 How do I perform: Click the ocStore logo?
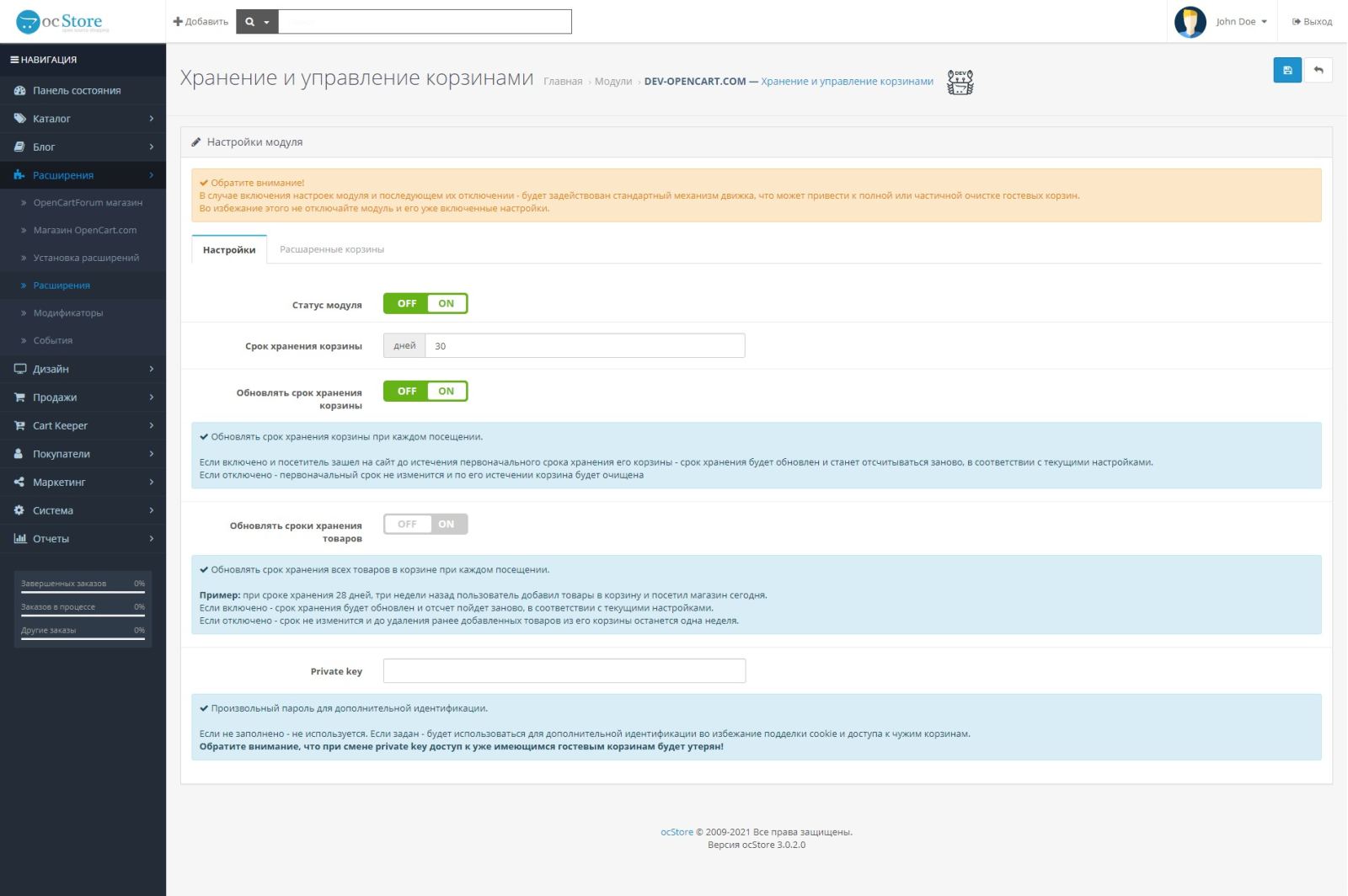click(63, 22)
